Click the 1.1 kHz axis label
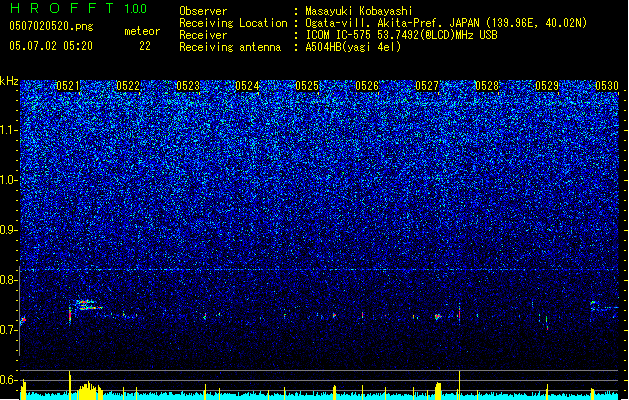The image size is (629, 400). pyautogui.click(x=9, y=130)
